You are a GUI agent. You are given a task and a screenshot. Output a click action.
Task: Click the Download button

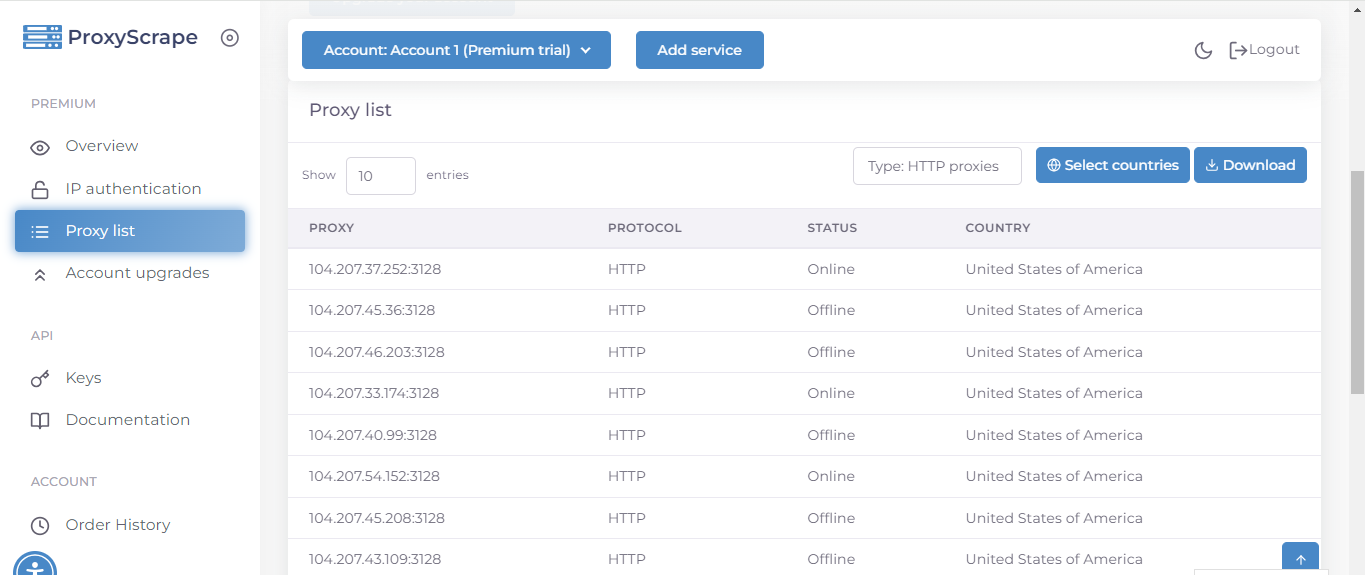[1250, 165]
